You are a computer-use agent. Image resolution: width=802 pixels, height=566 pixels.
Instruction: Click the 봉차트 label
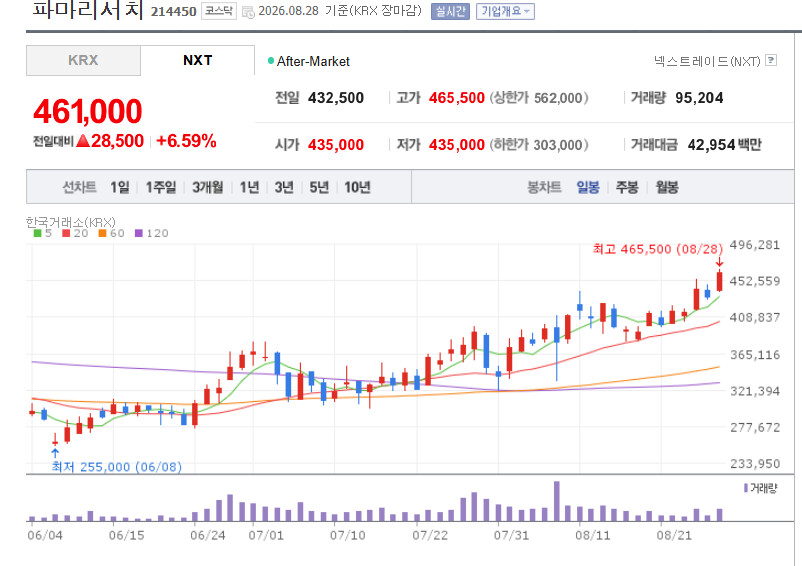pos(544,187)
